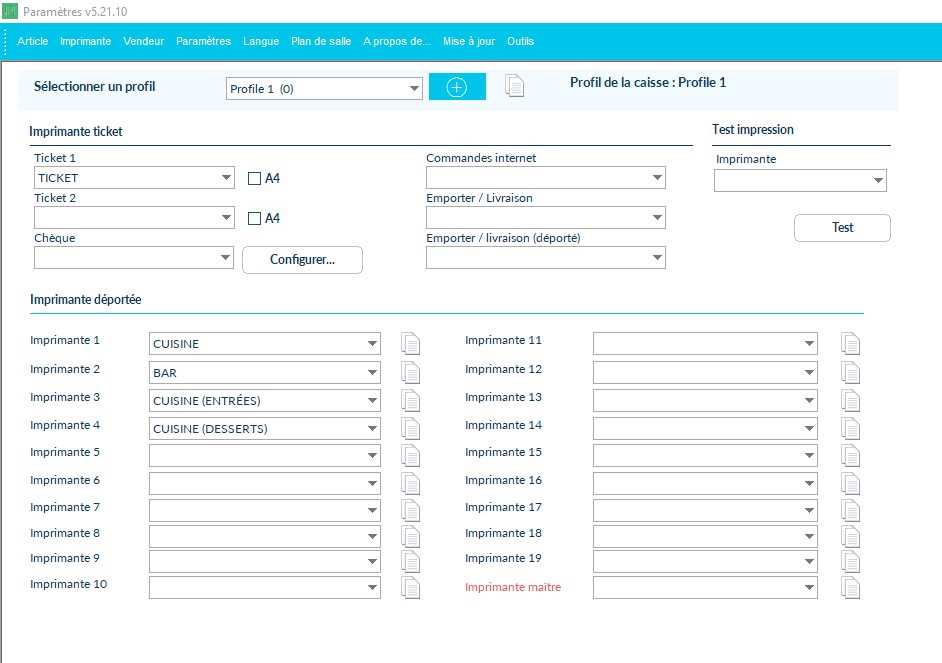Image resolution: width=942 pixels, height=663 pixels.
Task: Click the document icon next to Imprimante 15
Action: click(x=850, y=456)
